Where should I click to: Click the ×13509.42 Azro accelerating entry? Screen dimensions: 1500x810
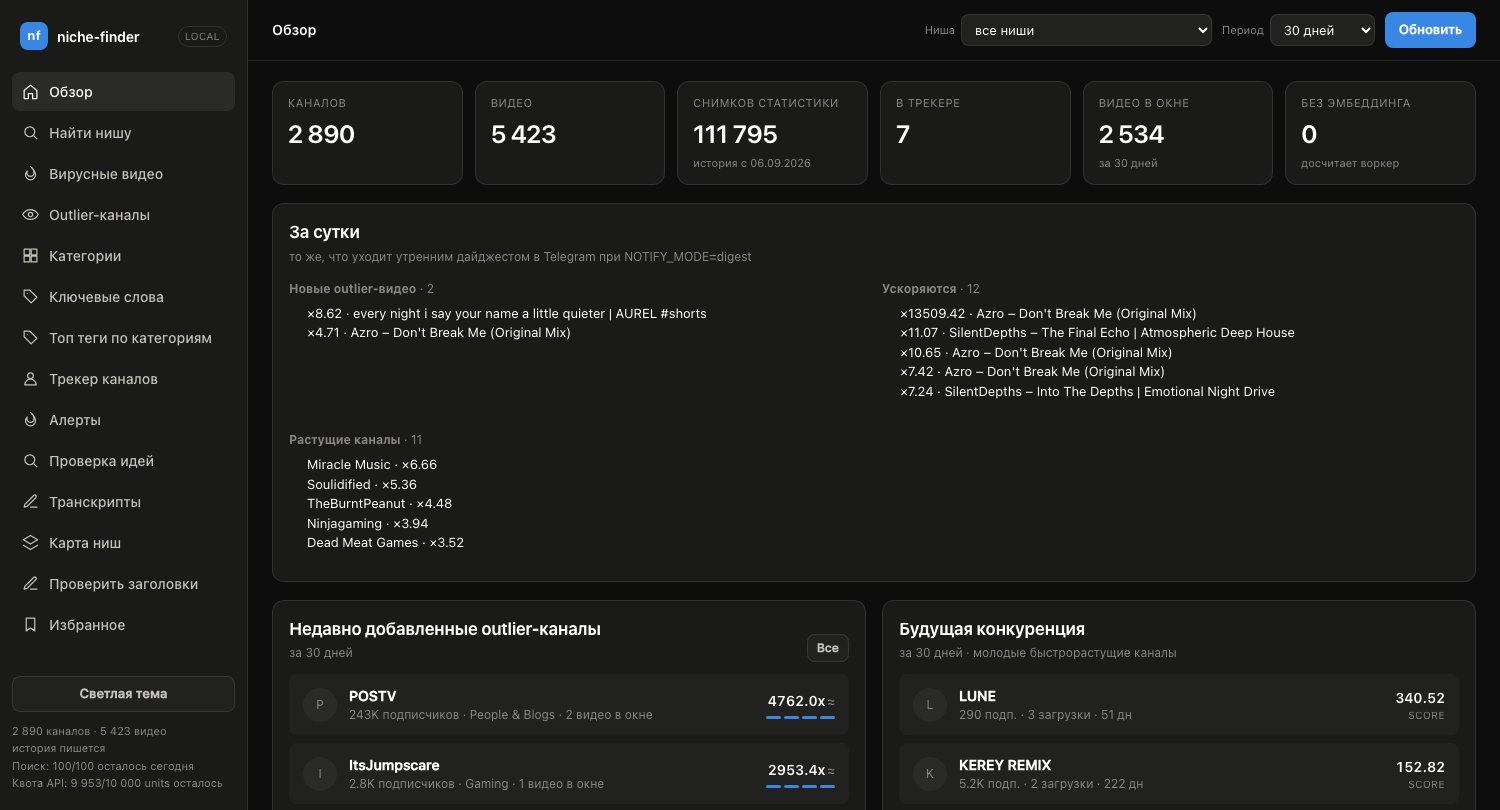click(x=1048, y=313)
